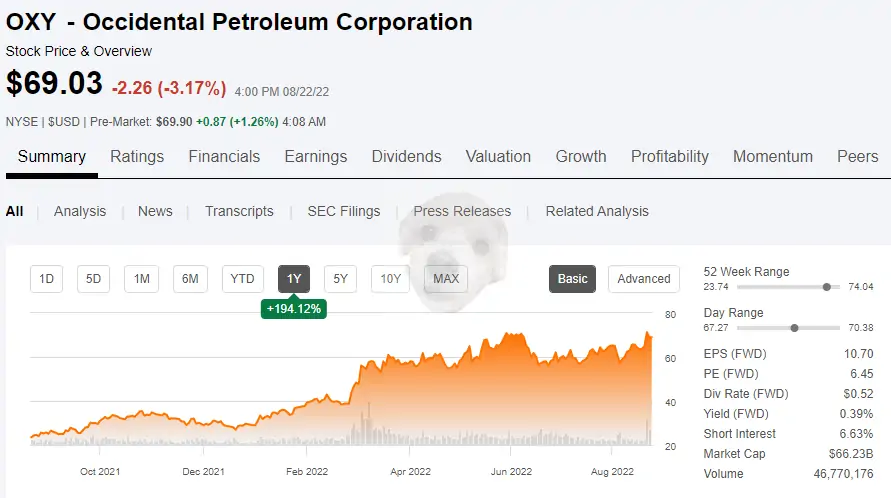
Task: Switch to the Peers tab
Action: coord(857,156)
